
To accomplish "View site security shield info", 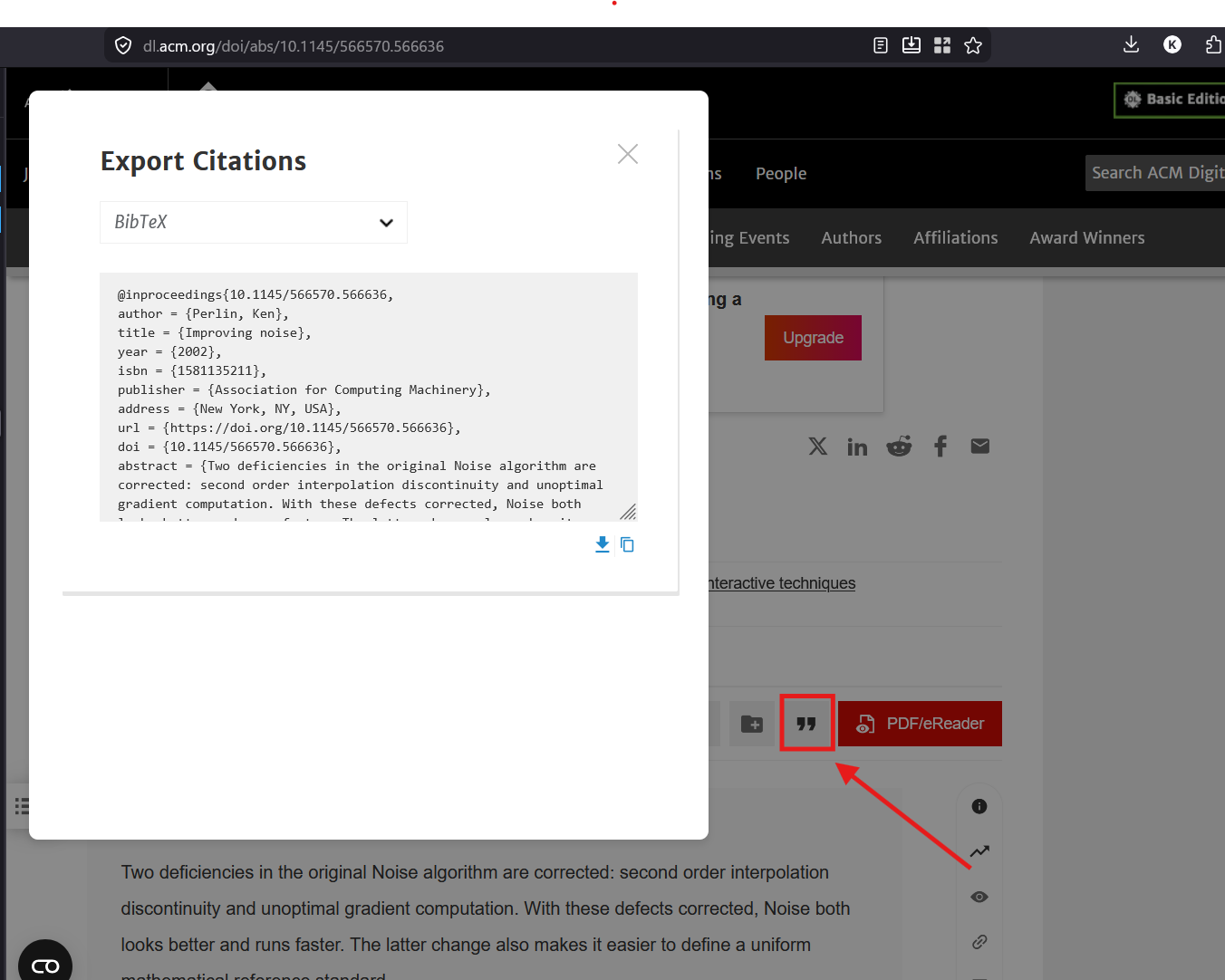I will 123,45.
